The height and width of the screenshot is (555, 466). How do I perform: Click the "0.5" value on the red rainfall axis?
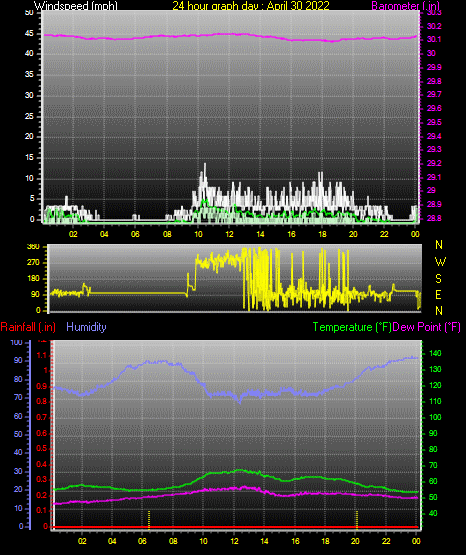(42, 448)
